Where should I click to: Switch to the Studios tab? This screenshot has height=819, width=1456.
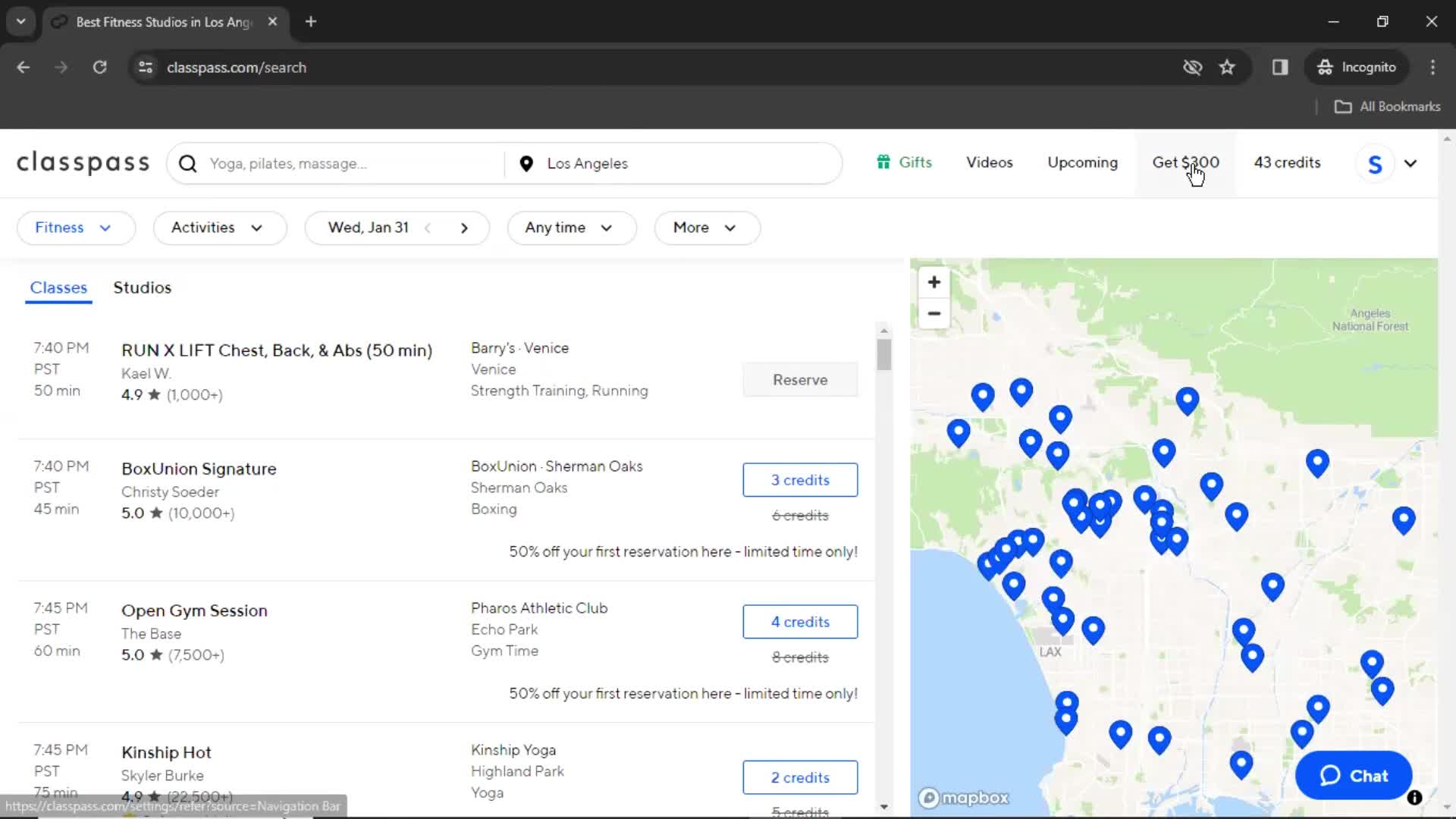tap(142, 288)
